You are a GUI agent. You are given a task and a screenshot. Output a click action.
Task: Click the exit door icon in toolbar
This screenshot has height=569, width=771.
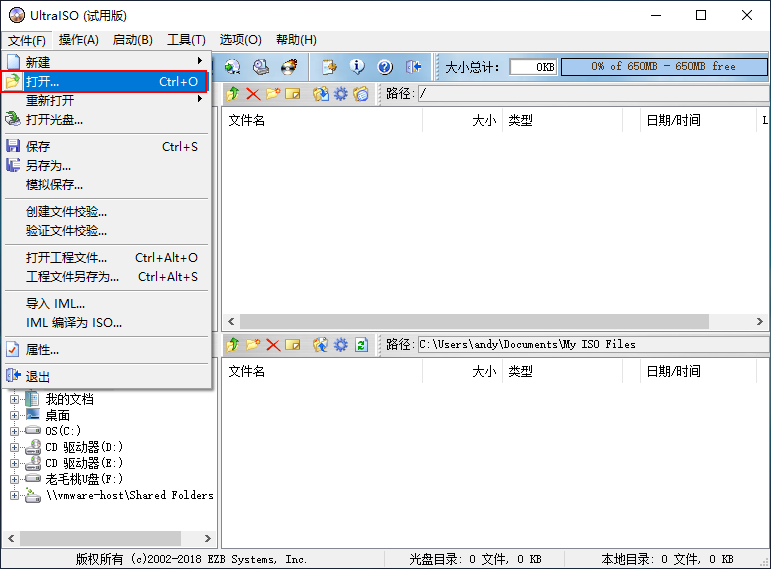pyautogui.click(x=413, y=67)
